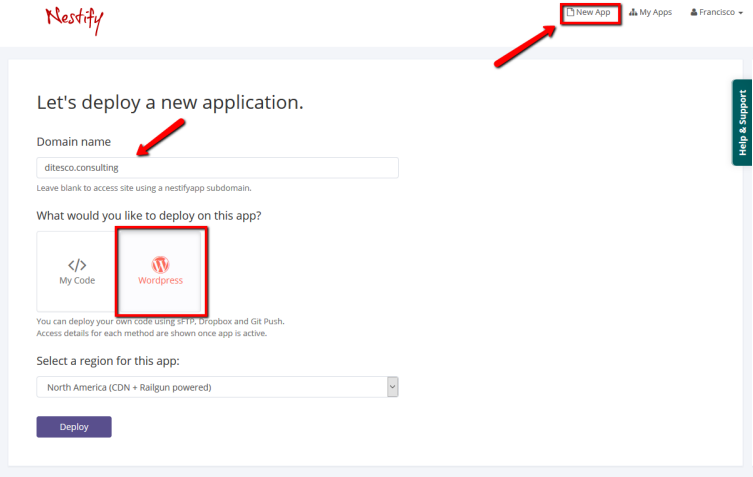
Task: Click the 'Leave blank to access site' hint text
Action: [144, 188]
